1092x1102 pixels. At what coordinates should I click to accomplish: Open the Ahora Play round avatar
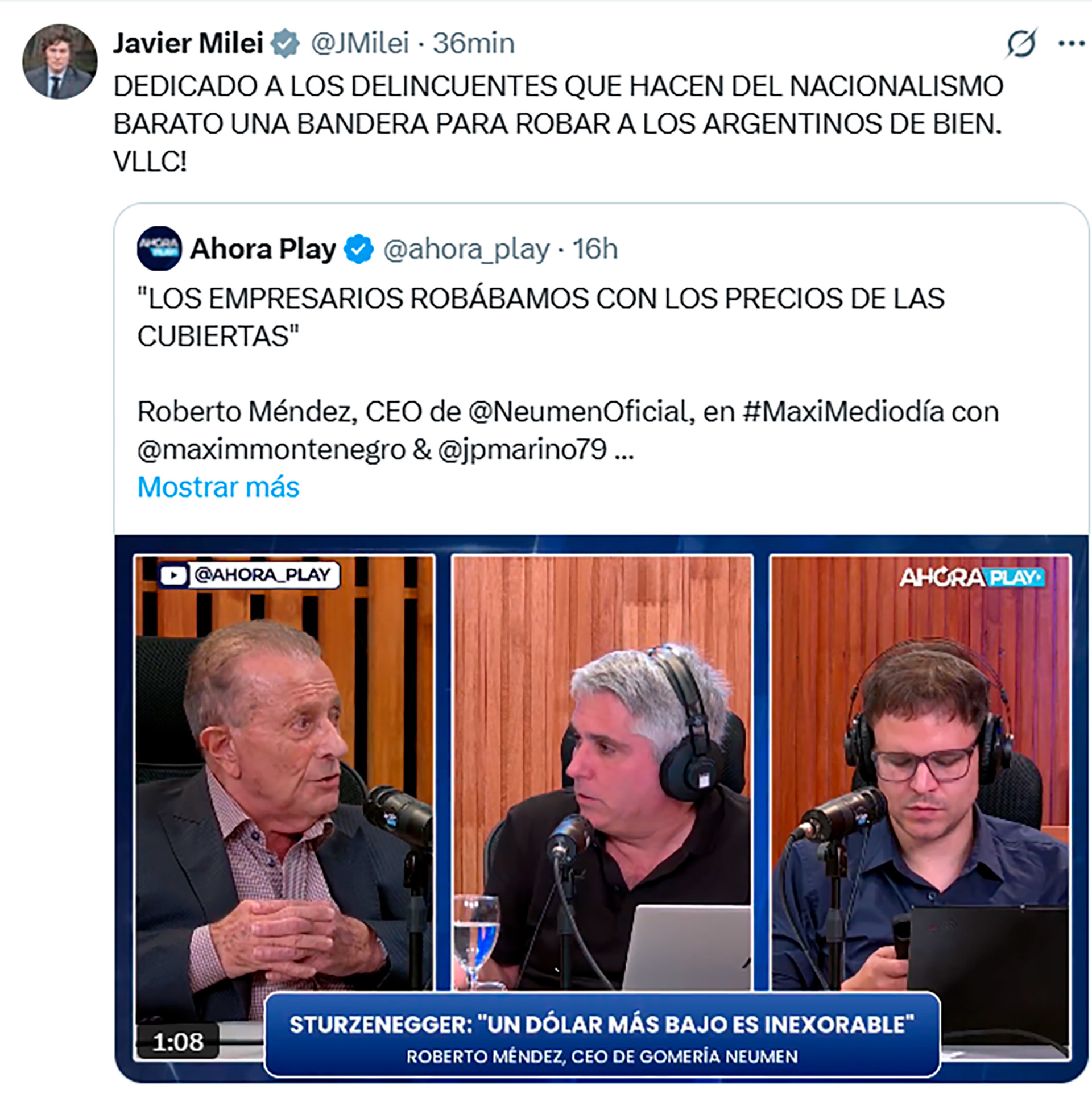[159, 248]
